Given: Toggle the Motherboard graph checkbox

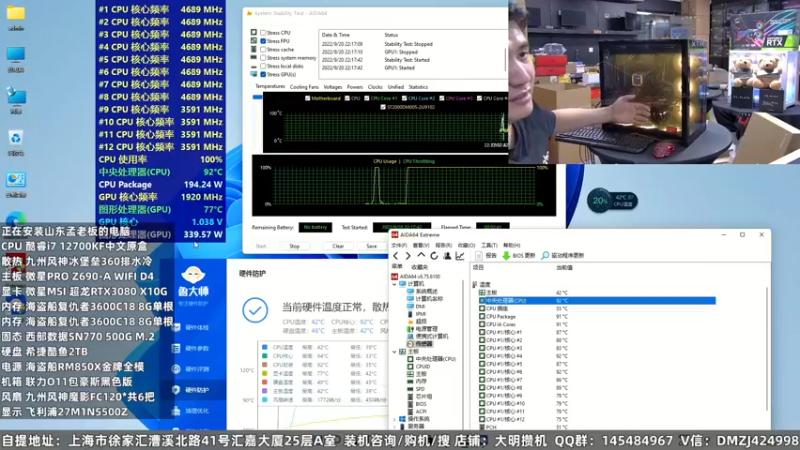Looking at the screenshot, I should pyautogui.click(x=308, y=98).
